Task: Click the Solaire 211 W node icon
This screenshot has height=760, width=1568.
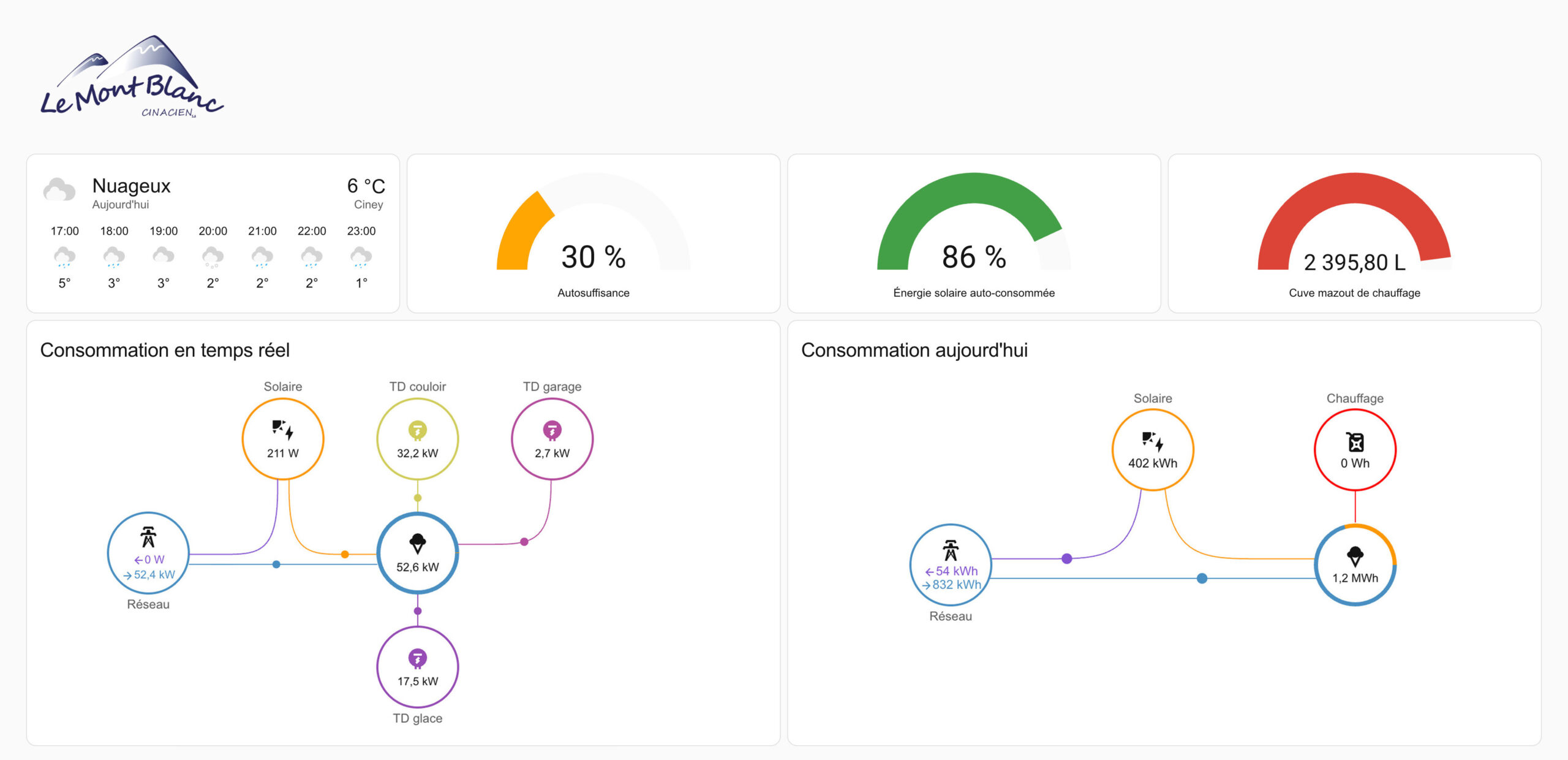Action: pos(282,430)
